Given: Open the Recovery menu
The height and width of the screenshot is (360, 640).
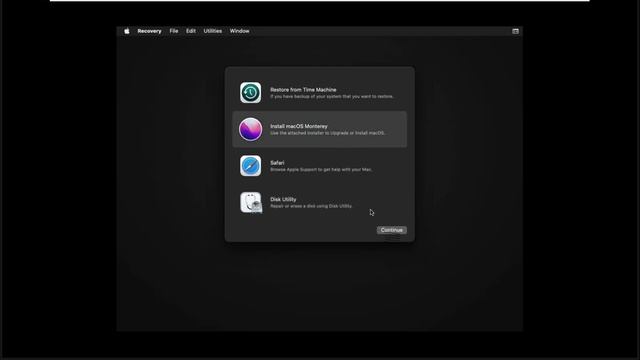Looking at the screenshot, I should pyautogui.click(x=149, y=31).
